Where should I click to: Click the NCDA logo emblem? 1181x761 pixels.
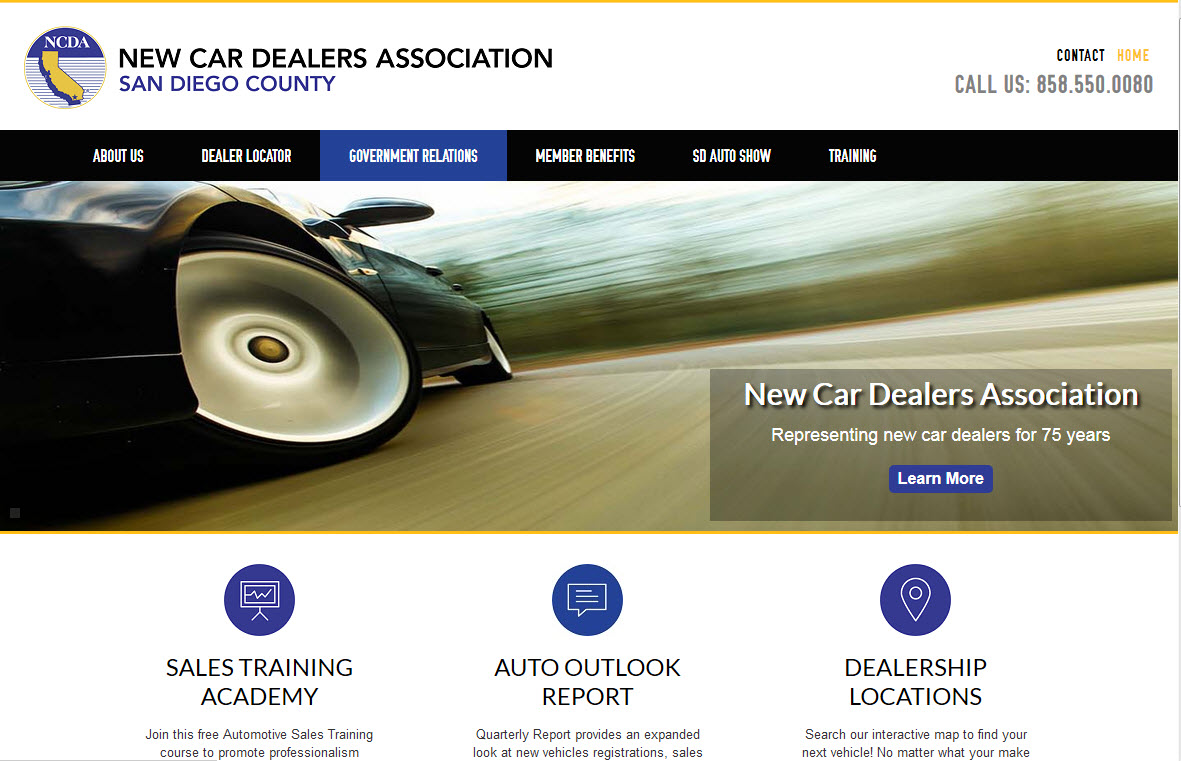point(64,67)
